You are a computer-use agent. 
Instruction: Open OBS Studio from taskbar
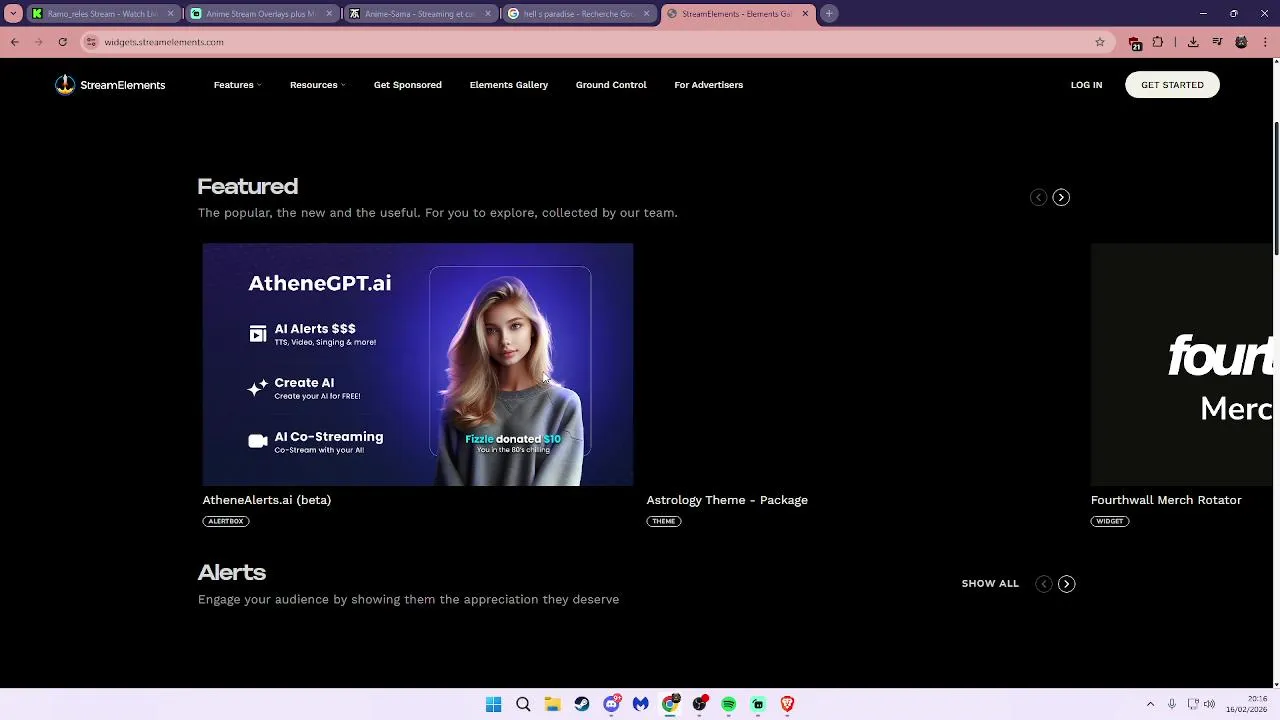[x=700, y=705]
